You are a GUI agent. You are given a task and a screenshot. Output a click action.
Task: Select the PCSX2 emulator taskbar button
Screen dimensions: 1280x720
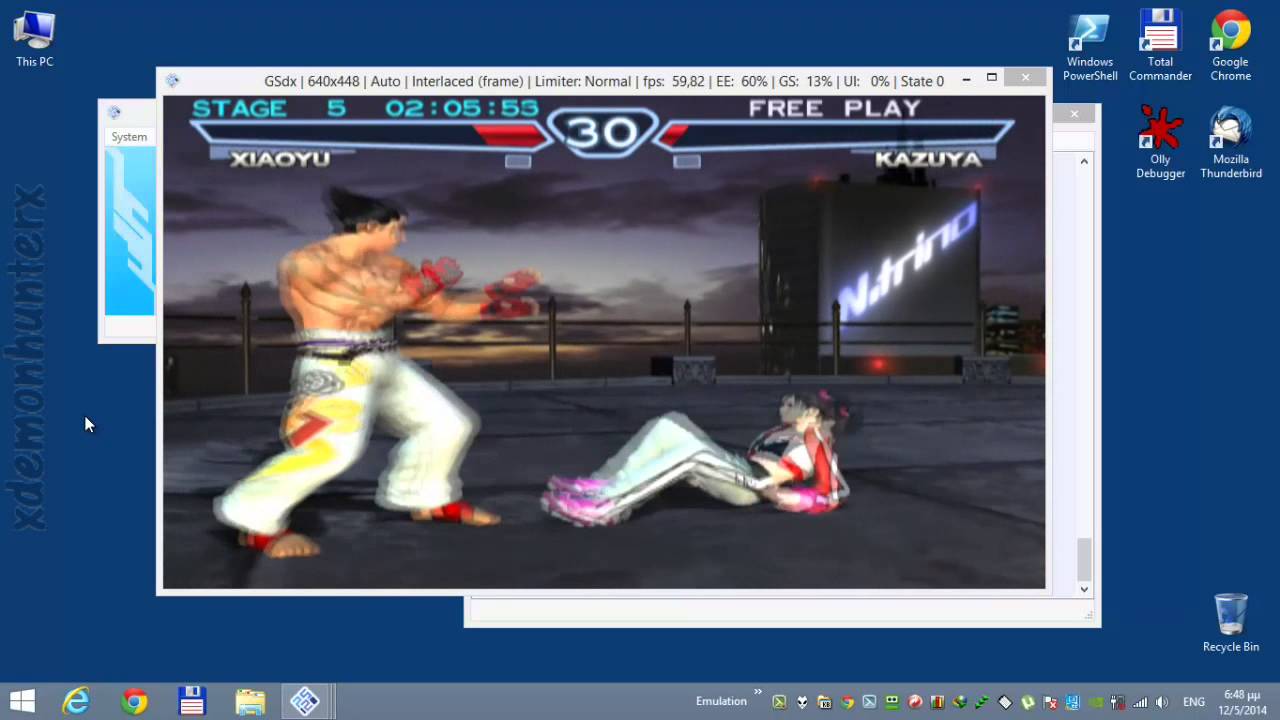305,701
